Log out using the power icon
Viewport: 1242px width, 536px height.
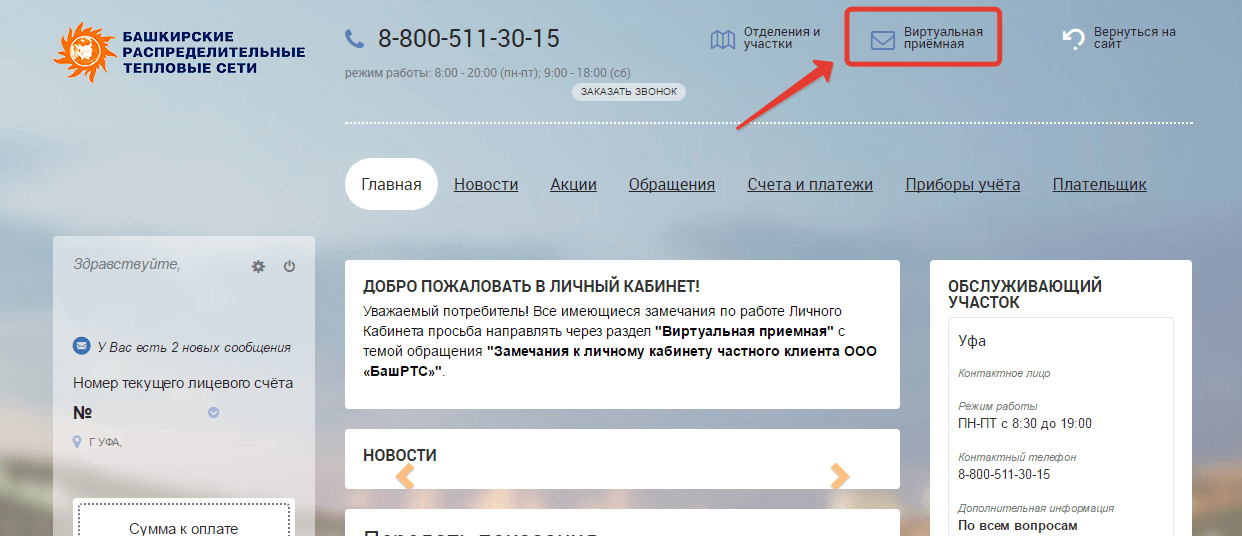pos(290,266)
